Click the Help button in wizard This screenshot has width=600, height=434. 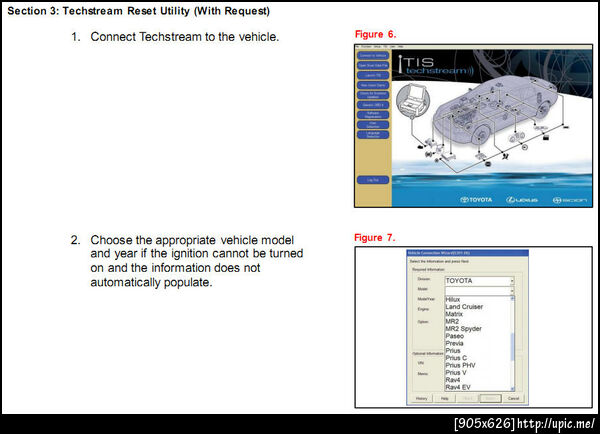(x=444, y=398)
